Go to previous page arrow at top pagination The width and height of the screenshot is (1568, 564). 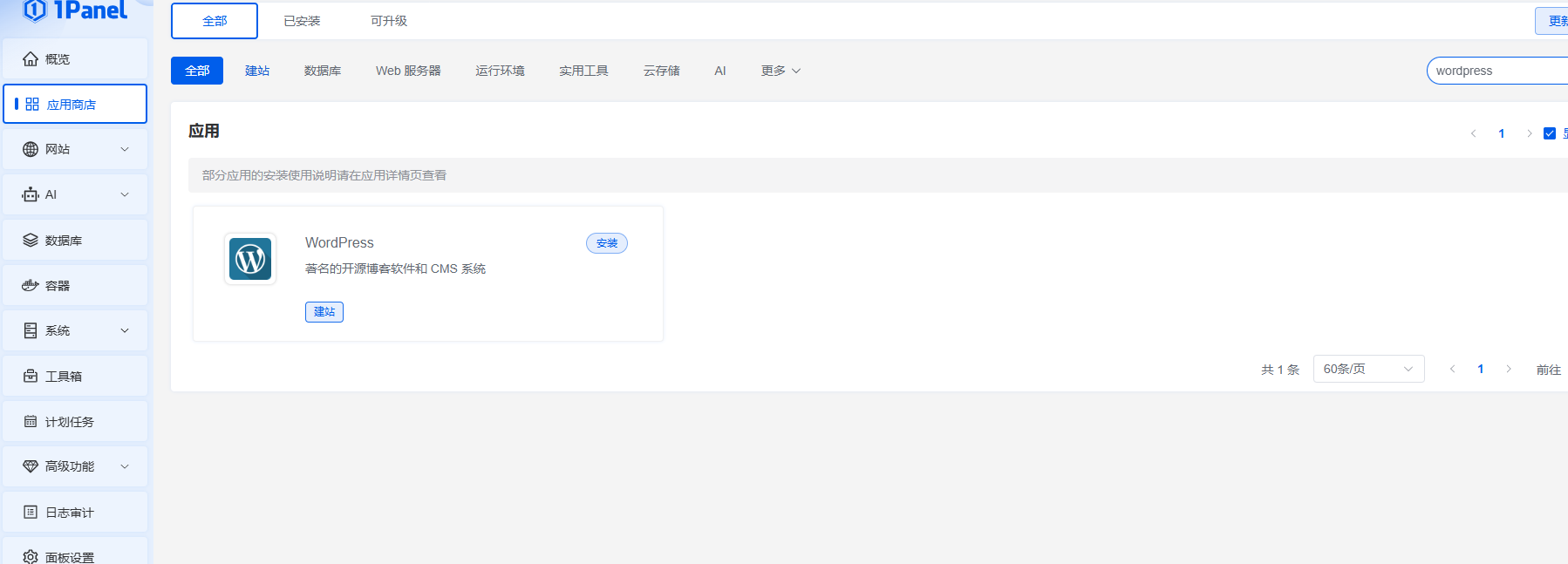coord(1474,133)
